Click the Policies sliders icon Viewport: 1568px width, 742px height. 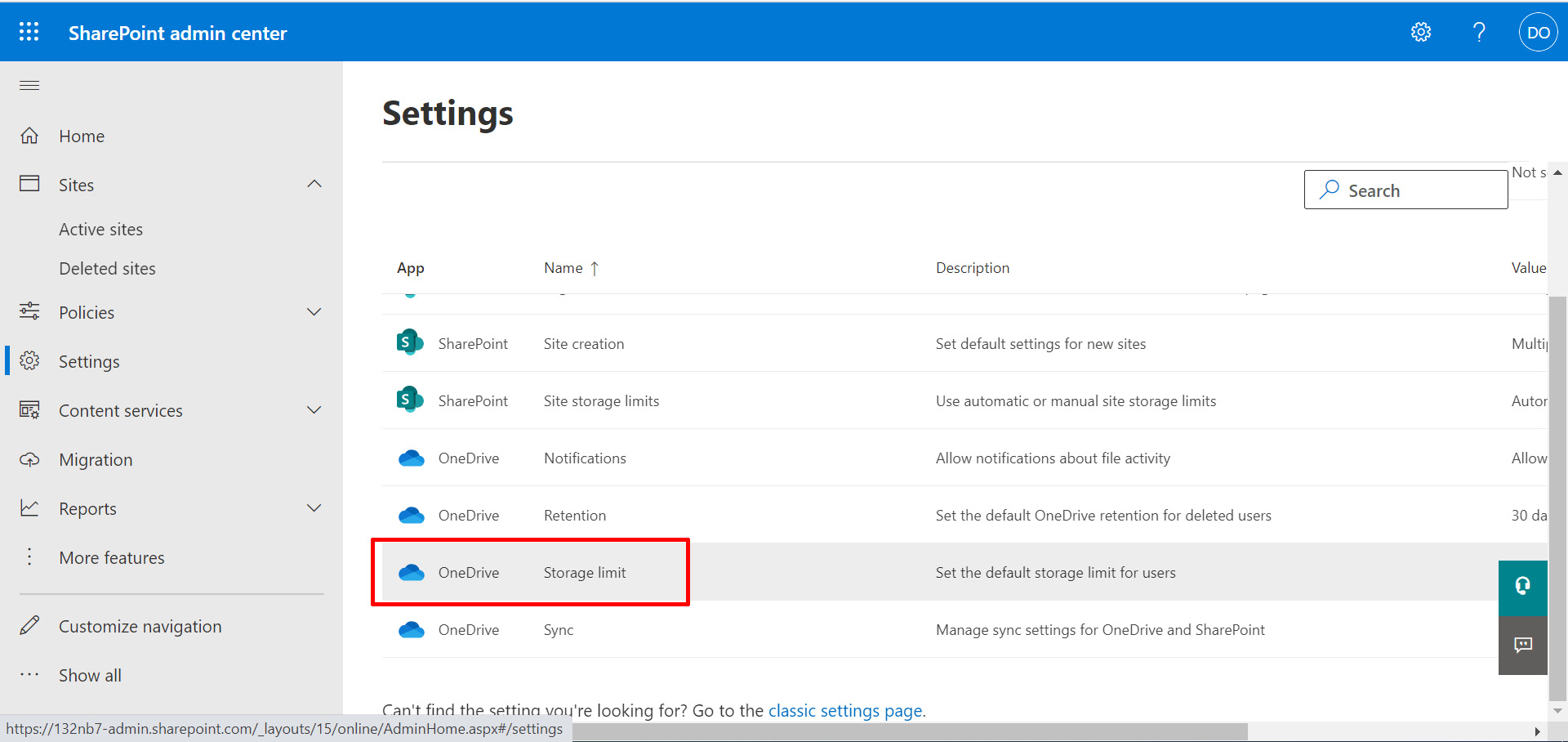click(x=29, y=311)
